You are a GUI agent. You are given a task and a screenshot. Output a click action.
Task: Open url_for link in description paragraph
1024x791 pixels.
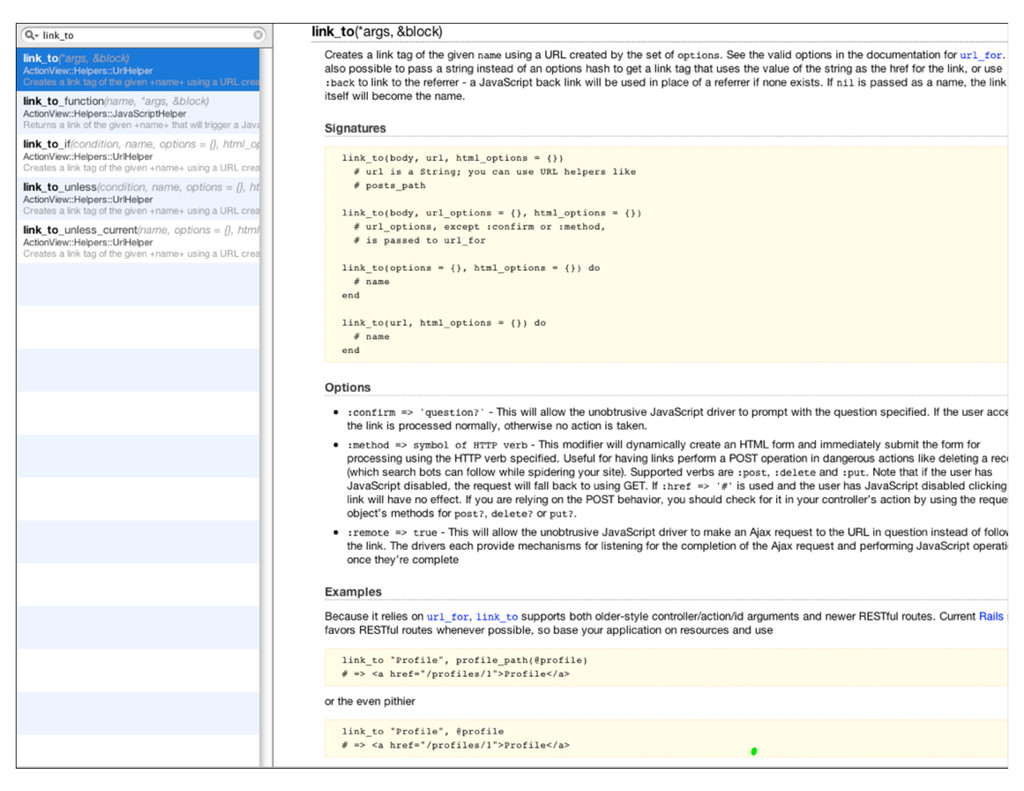pos(980,56)
